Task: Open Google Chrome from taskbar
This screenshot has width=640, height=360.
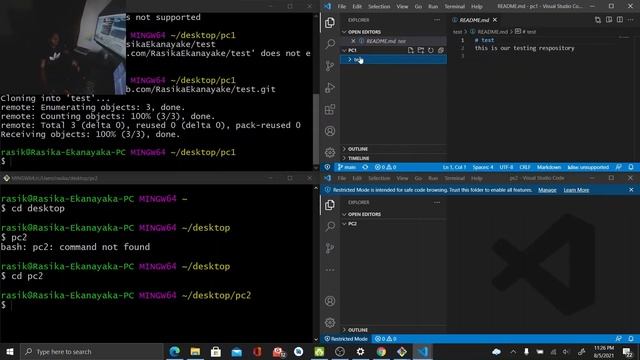Action: coord(381,351)
